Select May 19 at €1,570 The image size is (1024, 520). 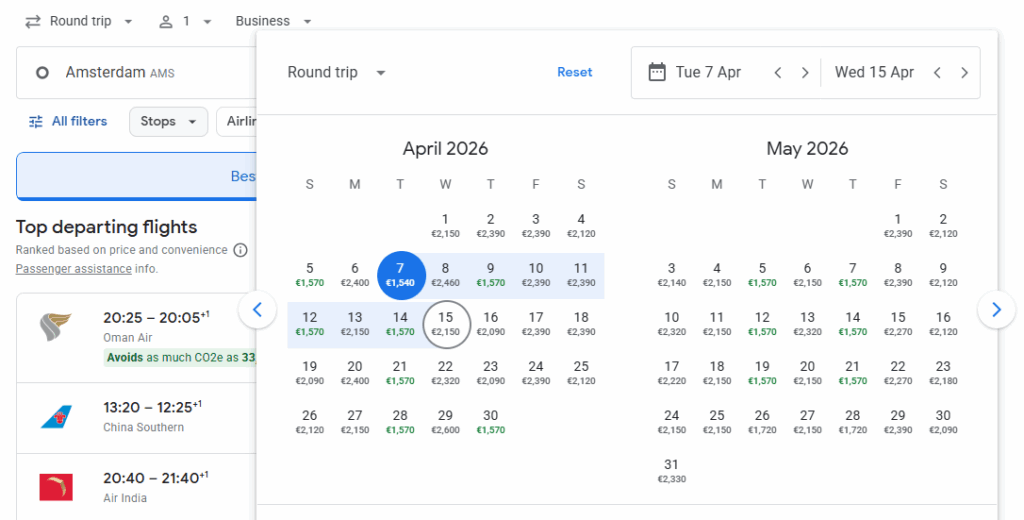[762, 373]
